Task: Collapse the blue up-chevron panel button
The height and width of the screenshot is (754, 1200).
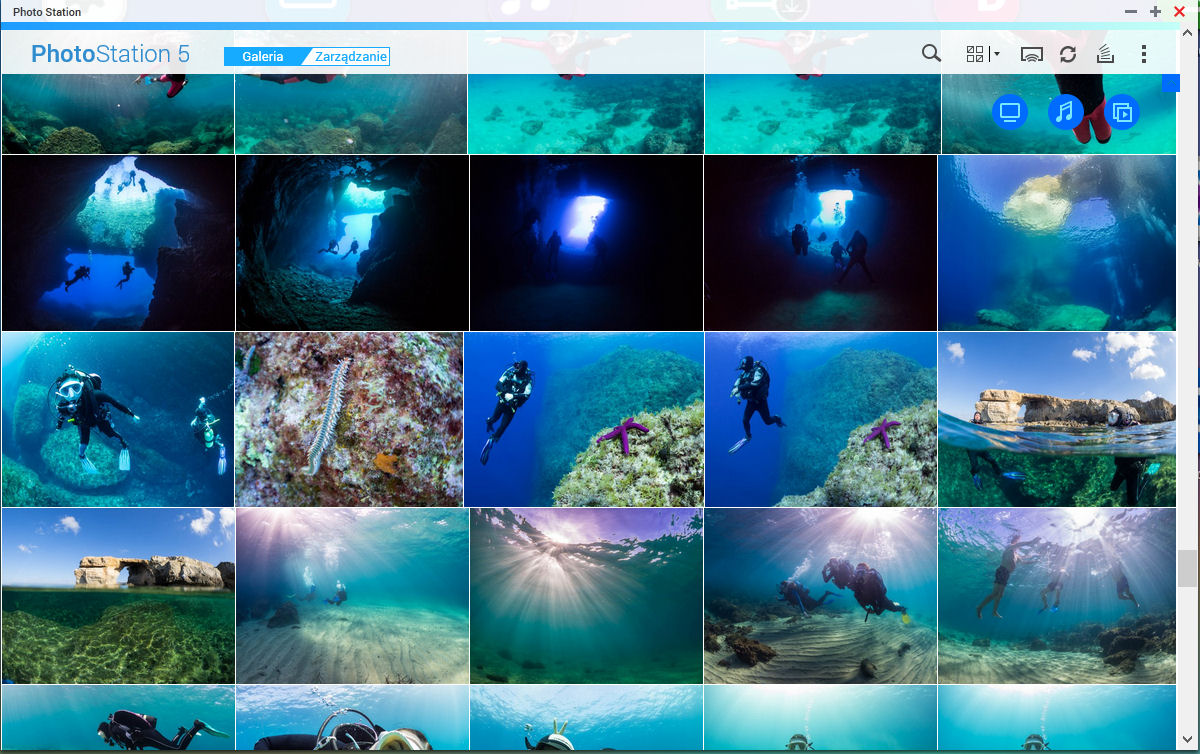Action: point(1170,84)
